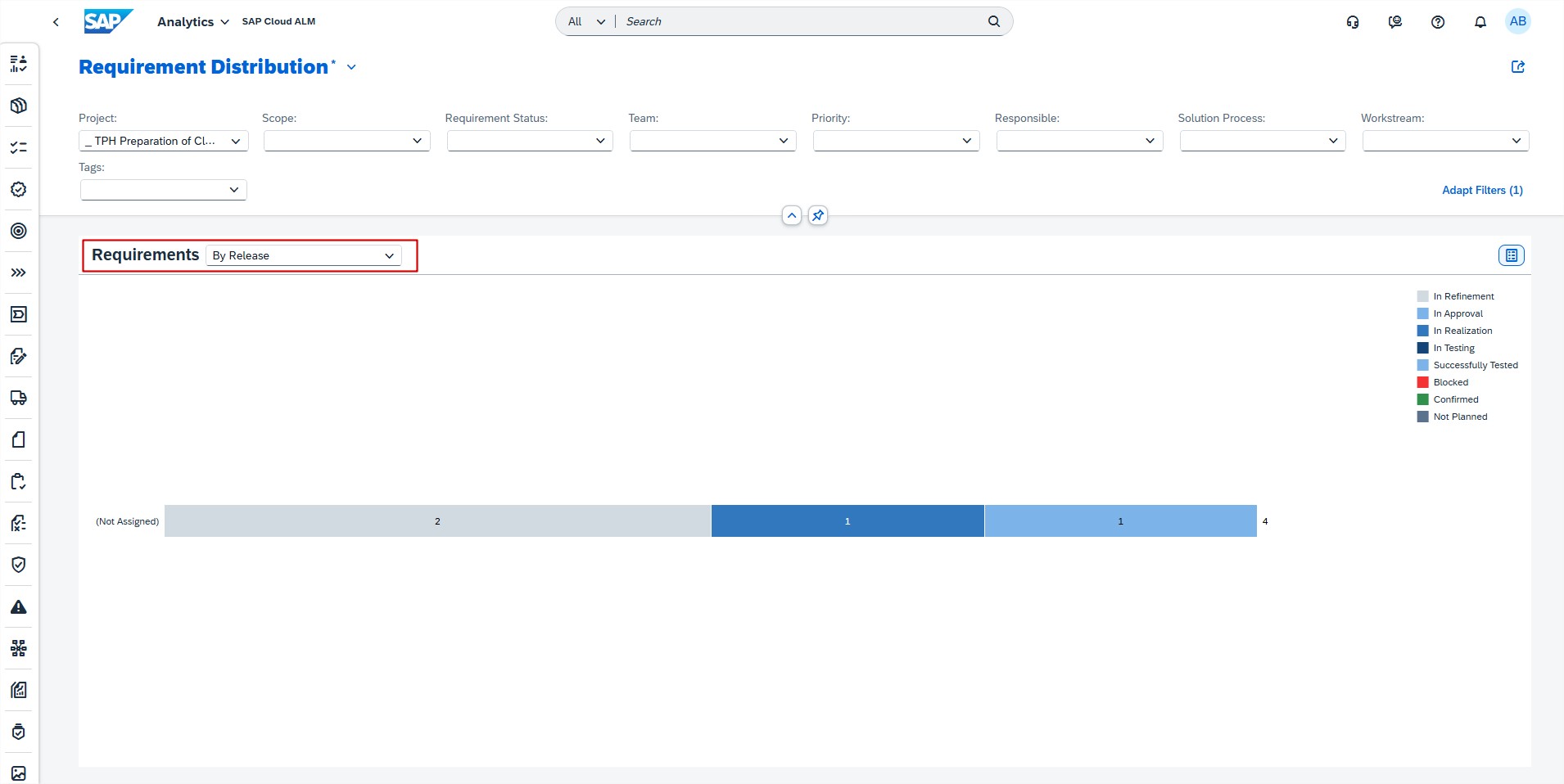Pin the filter header bar
Image resolution: width=1564 pixels, height=784 pixels.
coord(817,215)
